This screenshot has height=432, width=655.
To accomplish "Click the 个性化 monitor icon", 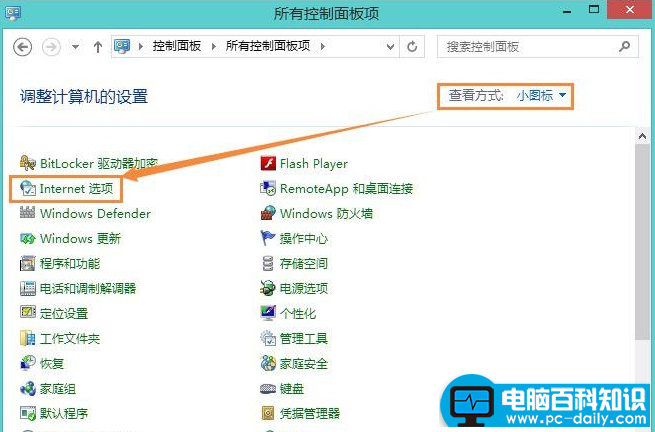I will pyautogui.click(x=268, y=313).
